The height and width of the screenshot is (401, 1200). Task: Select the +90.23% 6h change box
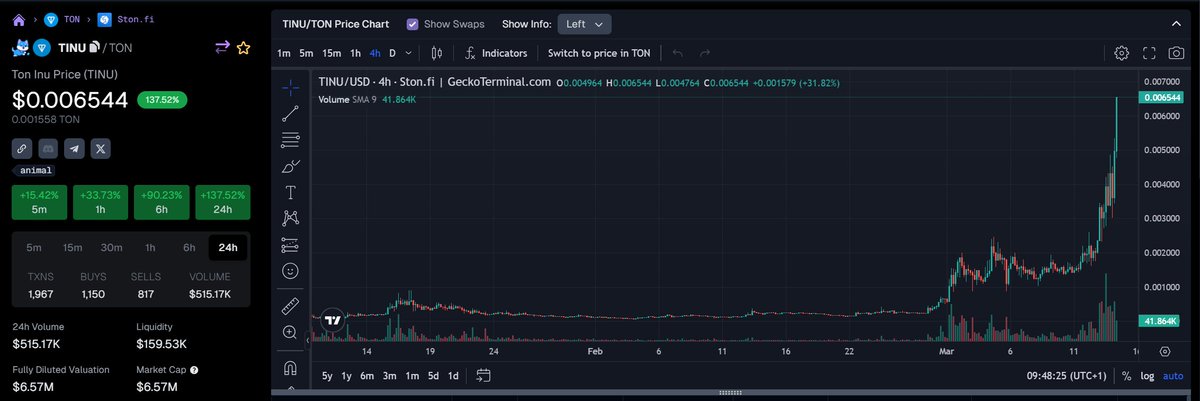(x=161, y=202)
